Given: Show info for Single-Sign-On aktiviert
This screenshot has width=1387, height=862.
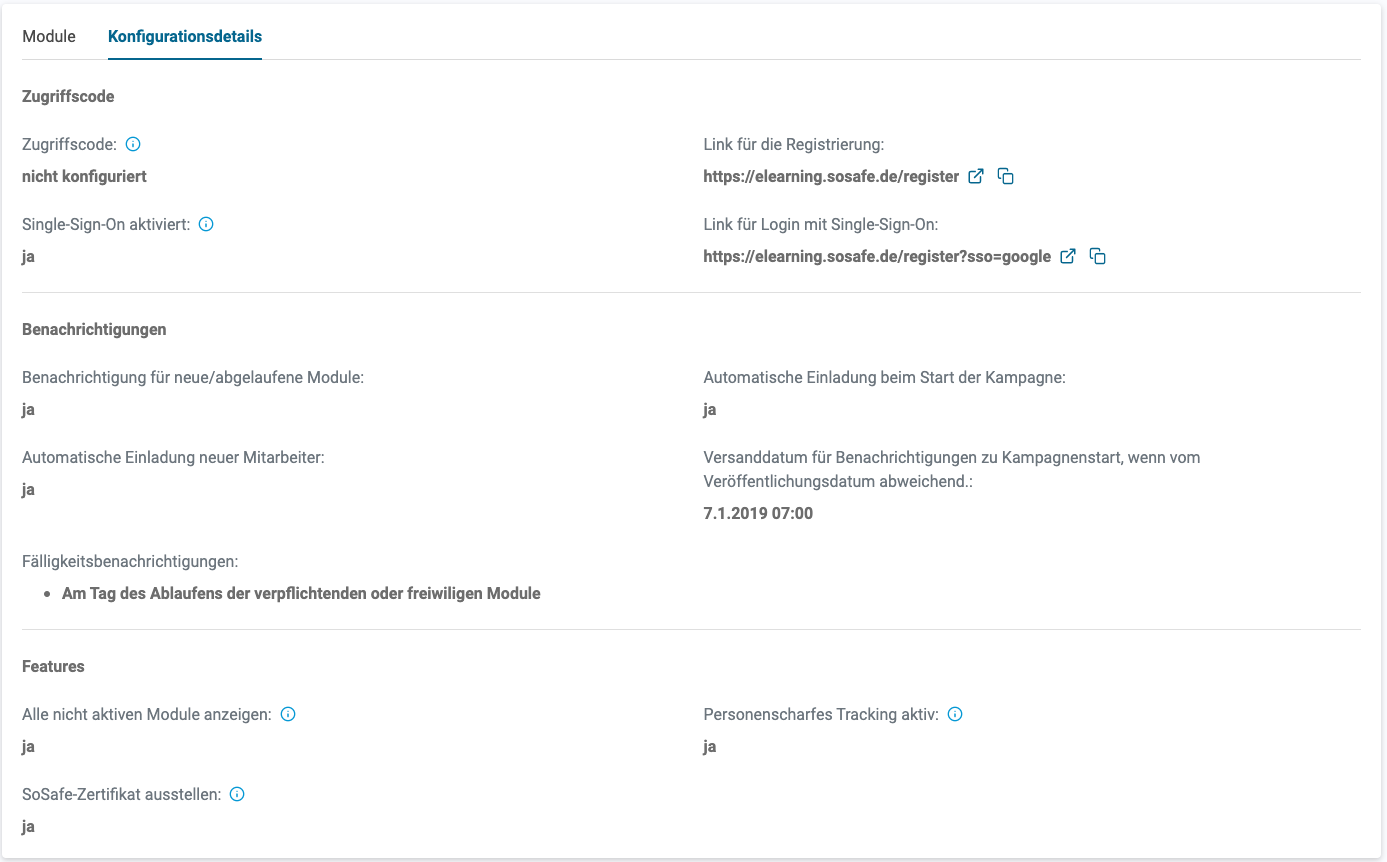Looking at the screenshot, I should point(206,224).
